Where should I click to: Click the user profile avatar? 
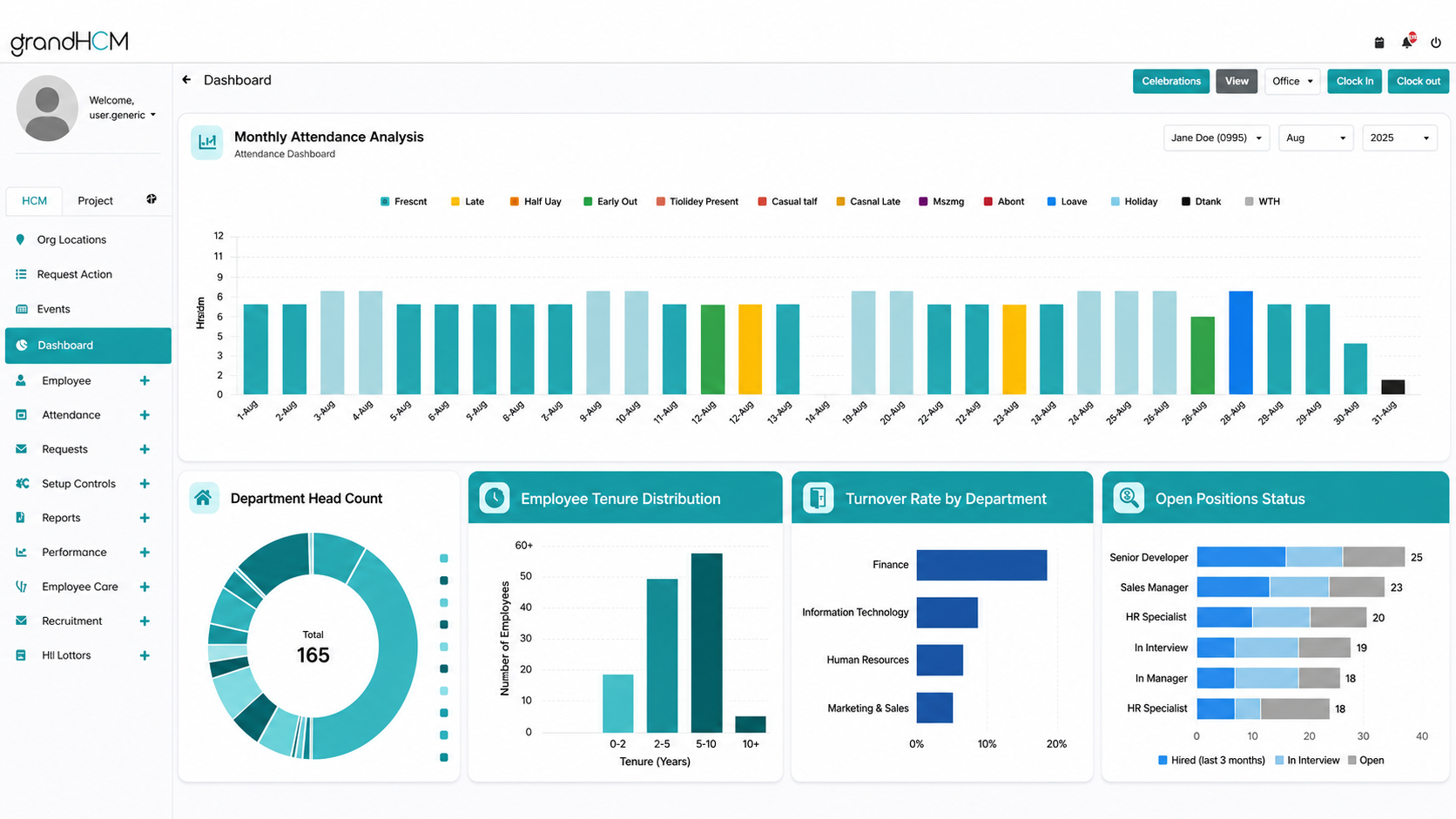pos(47,108)
